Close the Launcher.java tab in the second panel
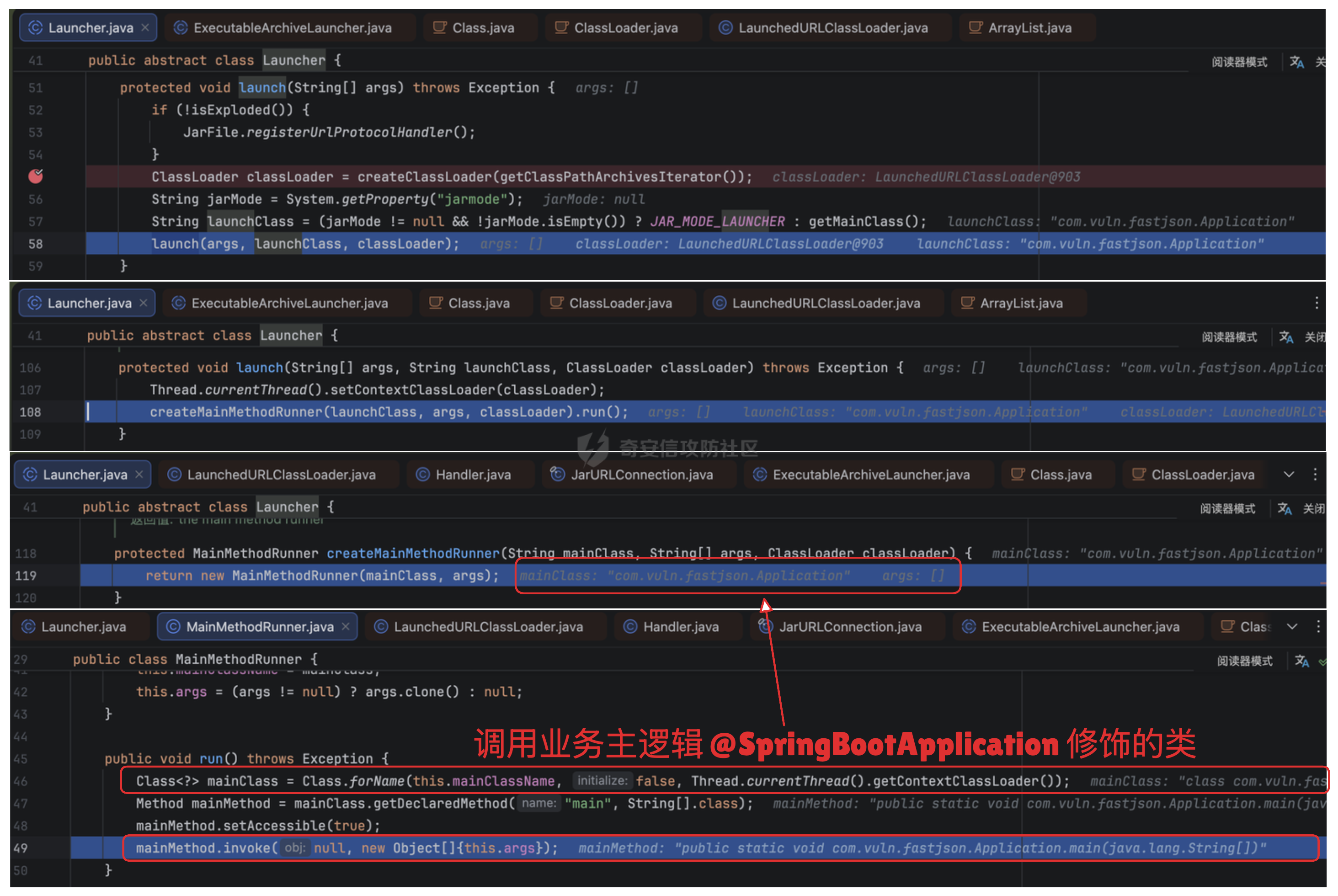 (144, 303)
